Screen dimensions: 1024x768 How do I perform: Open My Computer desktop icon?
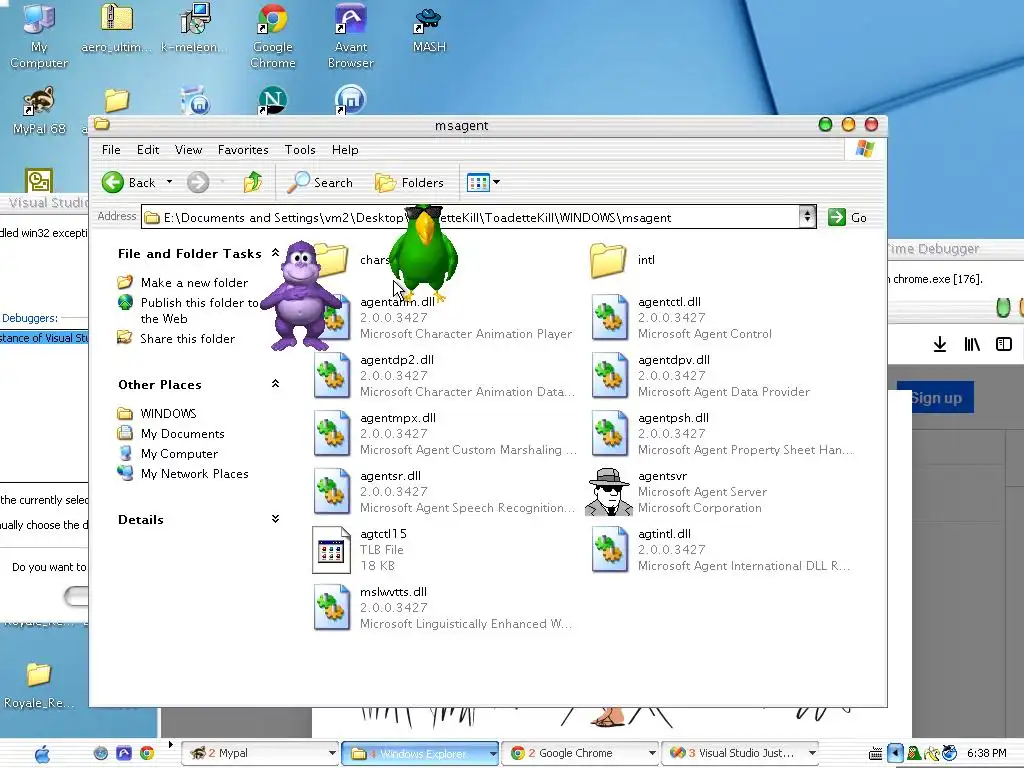pyautogui.click(x=39, y=35)
